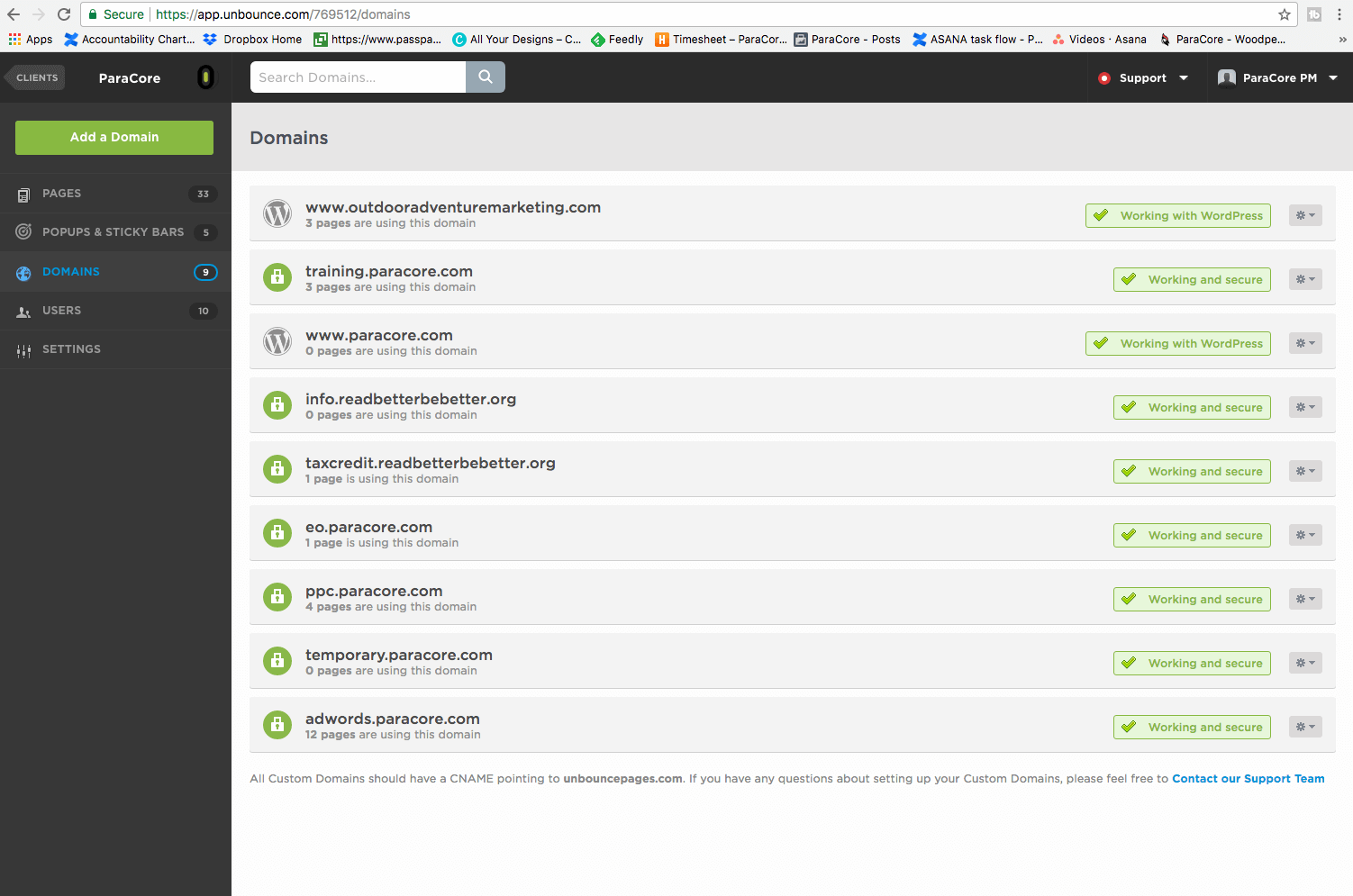
Task: Open the ppc.paracore.com domain
Action: click(x=374, y=591)
